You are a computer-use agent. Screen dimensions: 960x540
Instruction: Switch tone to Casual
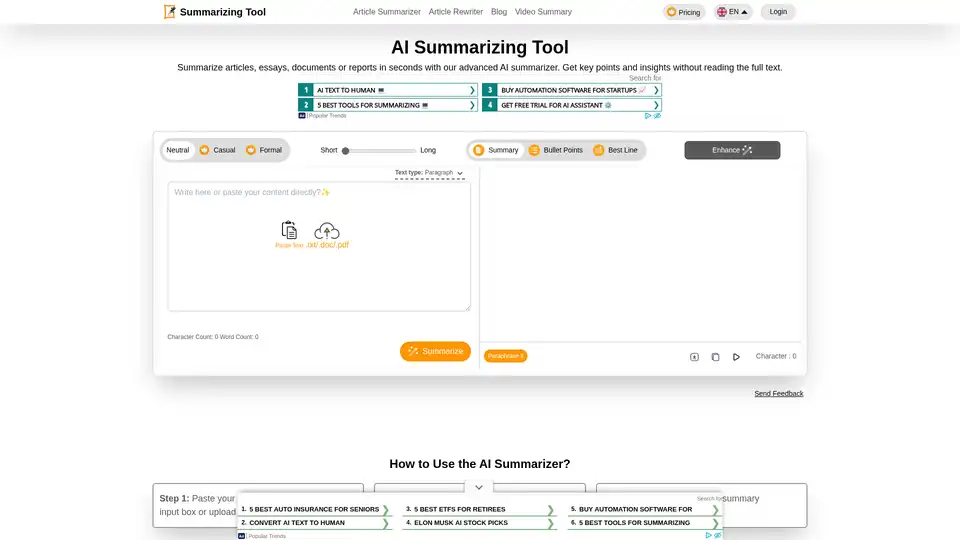pos(217,150)
